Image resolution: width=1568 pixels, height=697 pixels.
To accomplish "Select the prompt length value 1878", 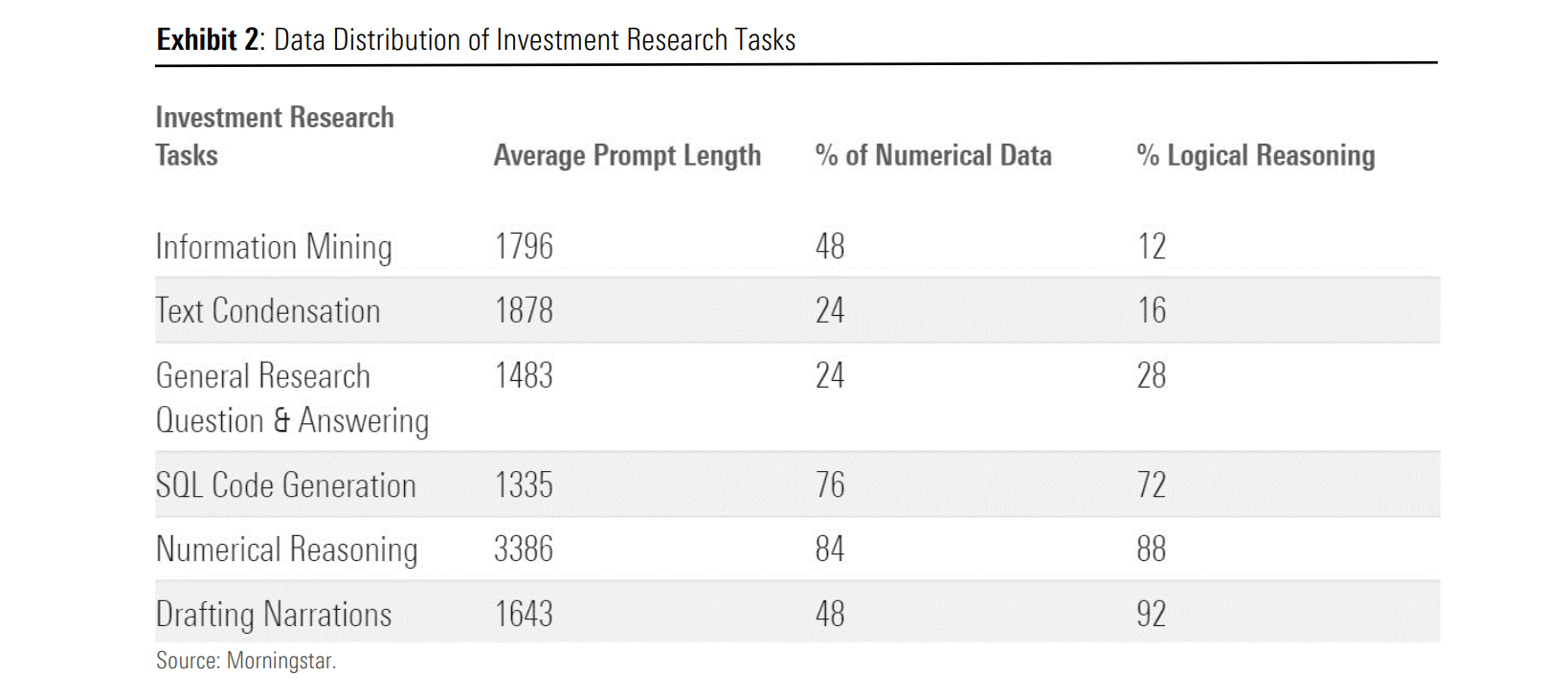I will 524,311.
